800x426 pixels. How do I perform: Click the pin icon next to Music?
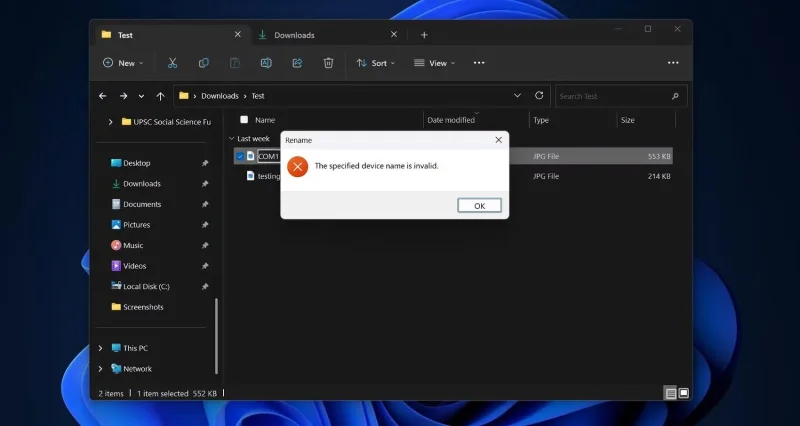205,245
